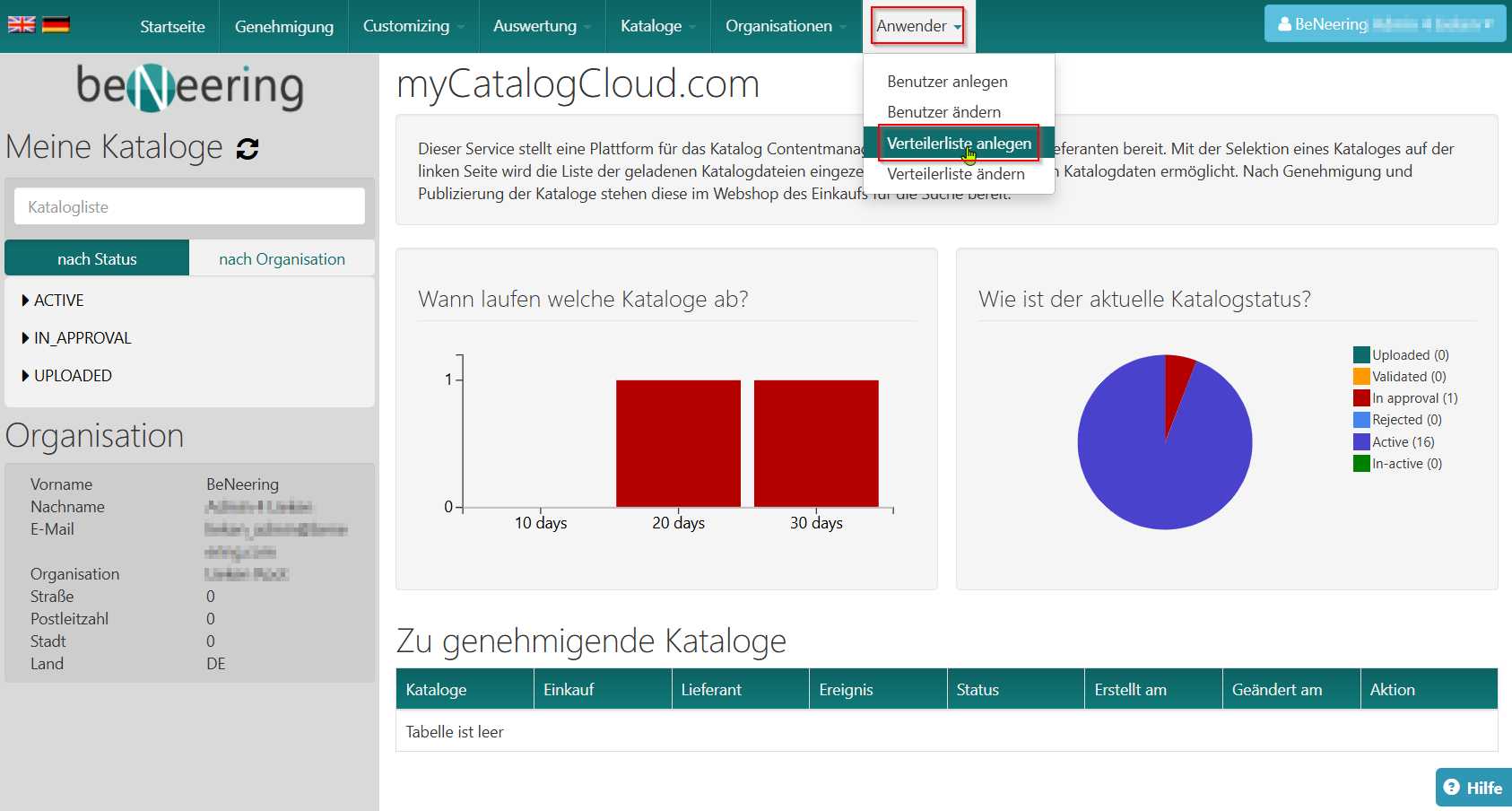Select the nach Status tab

tap(97, 259)
